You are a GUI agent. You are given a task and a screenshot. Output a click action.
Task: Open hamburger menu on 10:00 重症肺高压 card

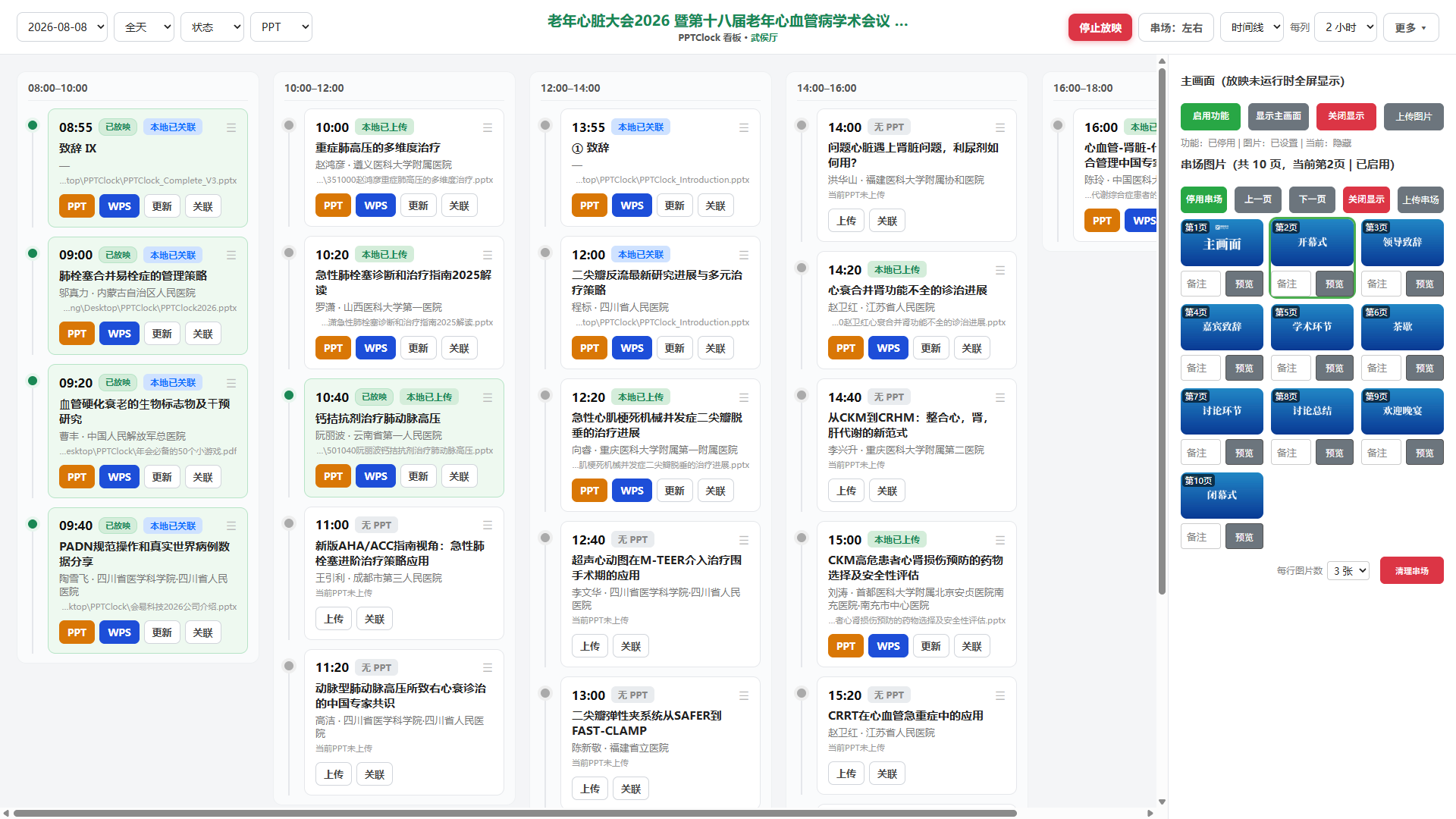pos(488,128)
